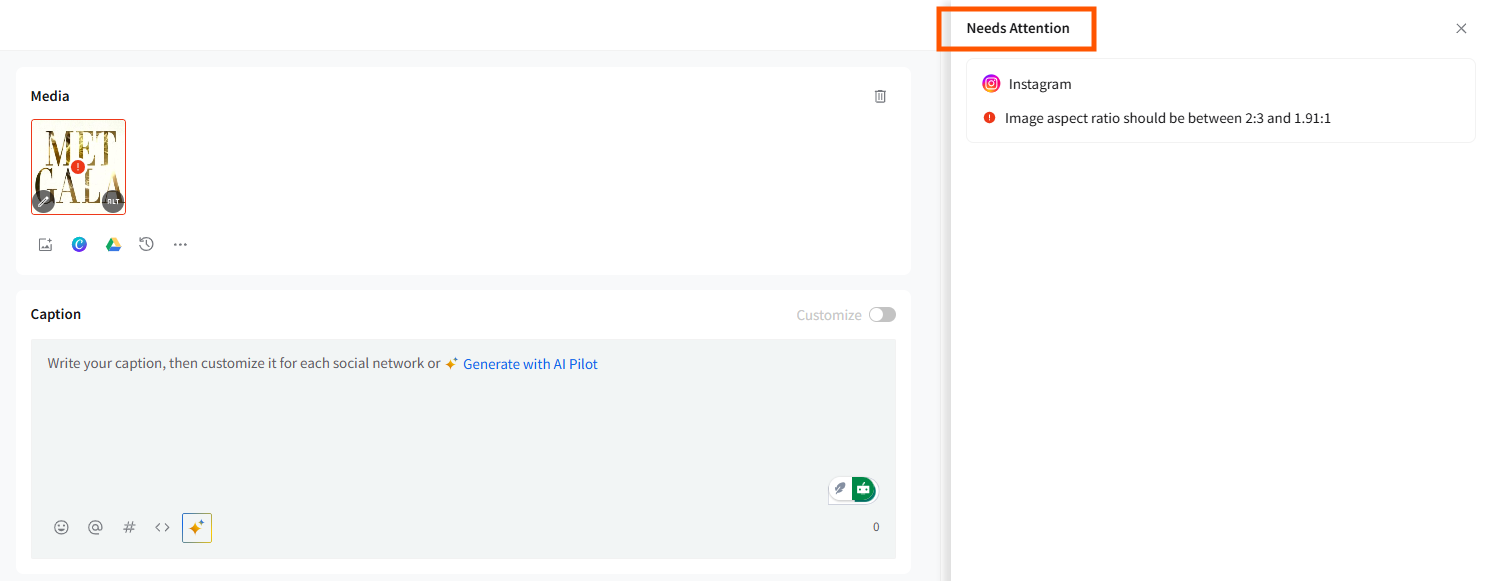Open hashtag suggestions with the # icon
This screenshot has width=1490, height=581.
pyautogui.click(x=129, y=527)
